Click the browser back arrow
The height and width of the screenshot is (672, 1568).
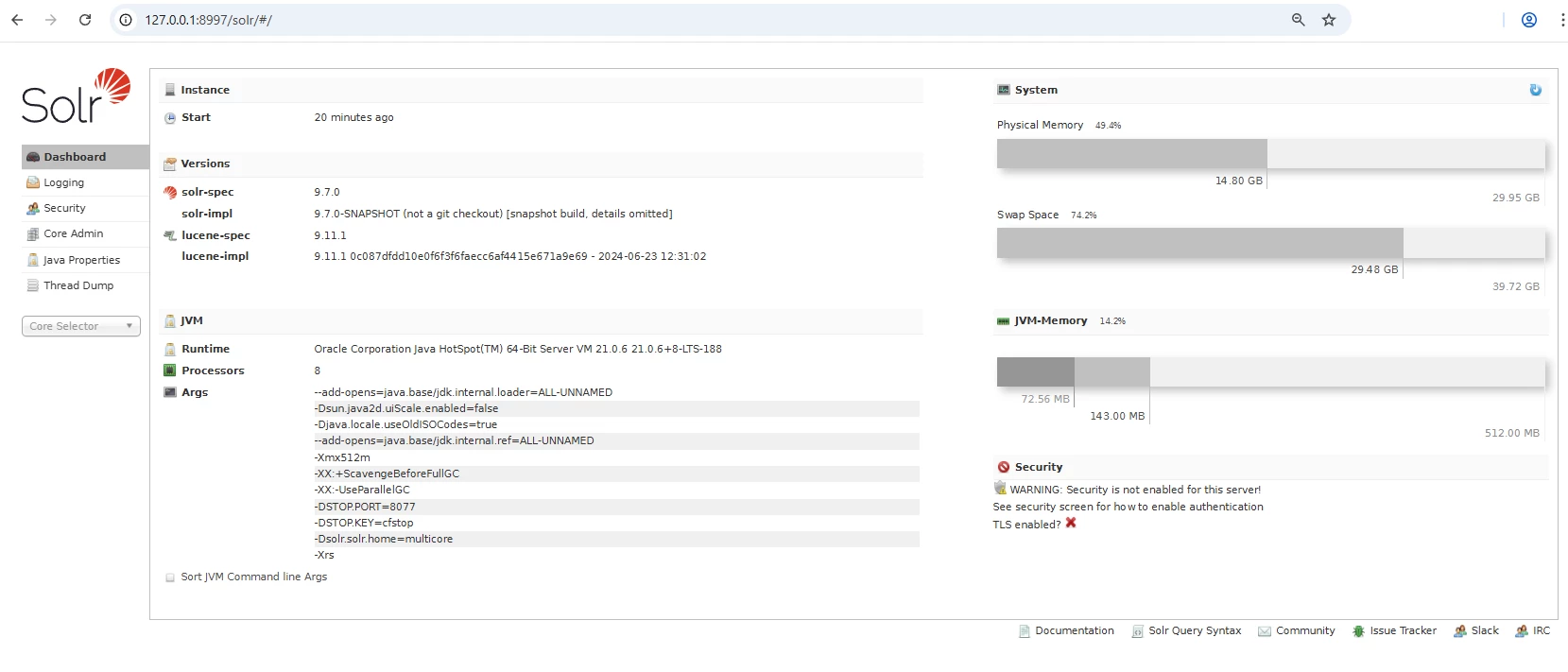[17, 20]
